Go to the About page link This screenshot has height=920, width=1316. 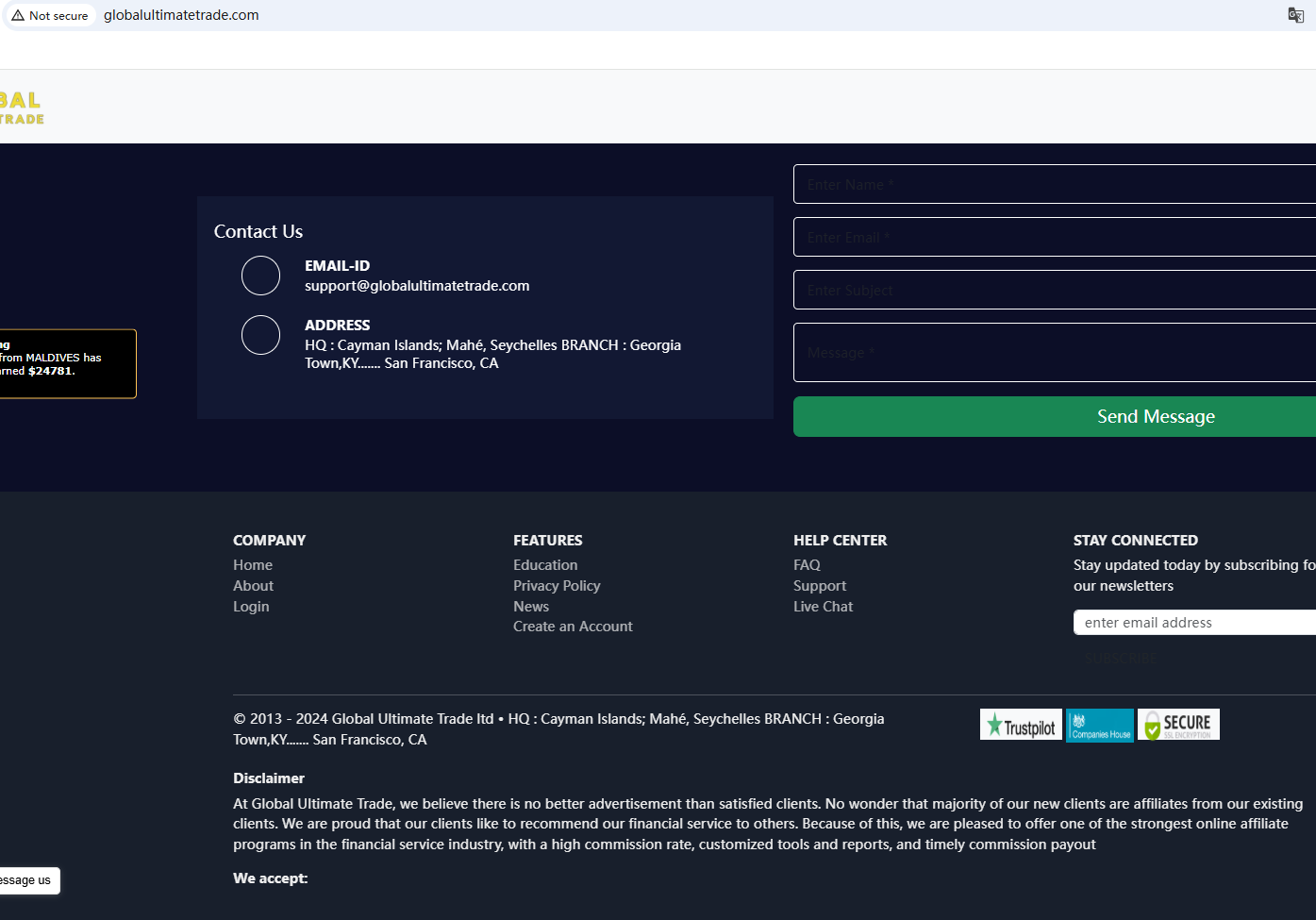(253, 586)
